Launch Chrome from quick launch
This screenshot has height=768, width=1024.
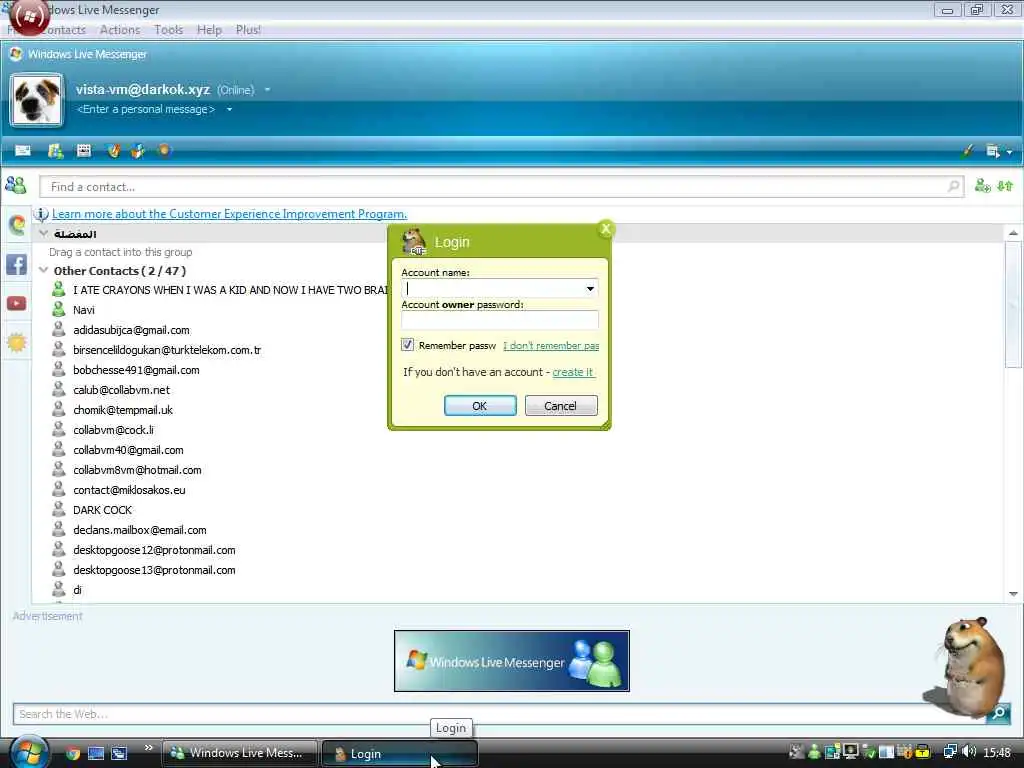72,753
